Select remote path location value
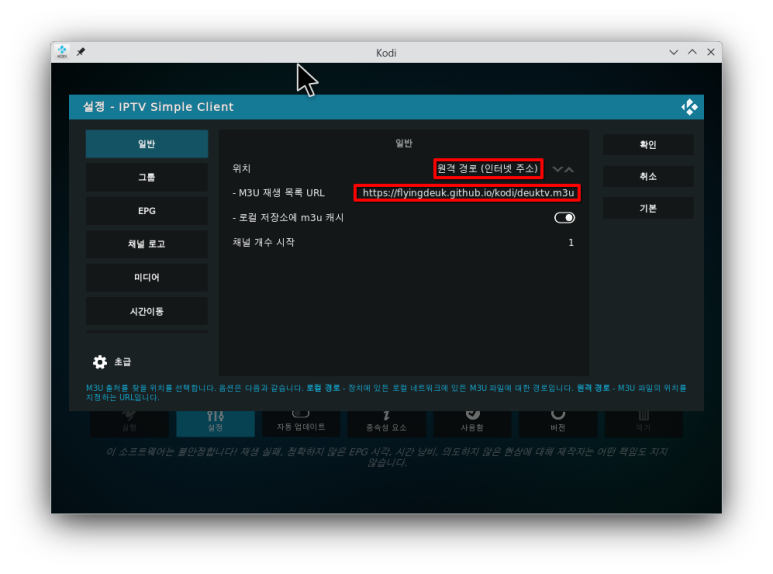The image size is (773, 574). [488, 169]
